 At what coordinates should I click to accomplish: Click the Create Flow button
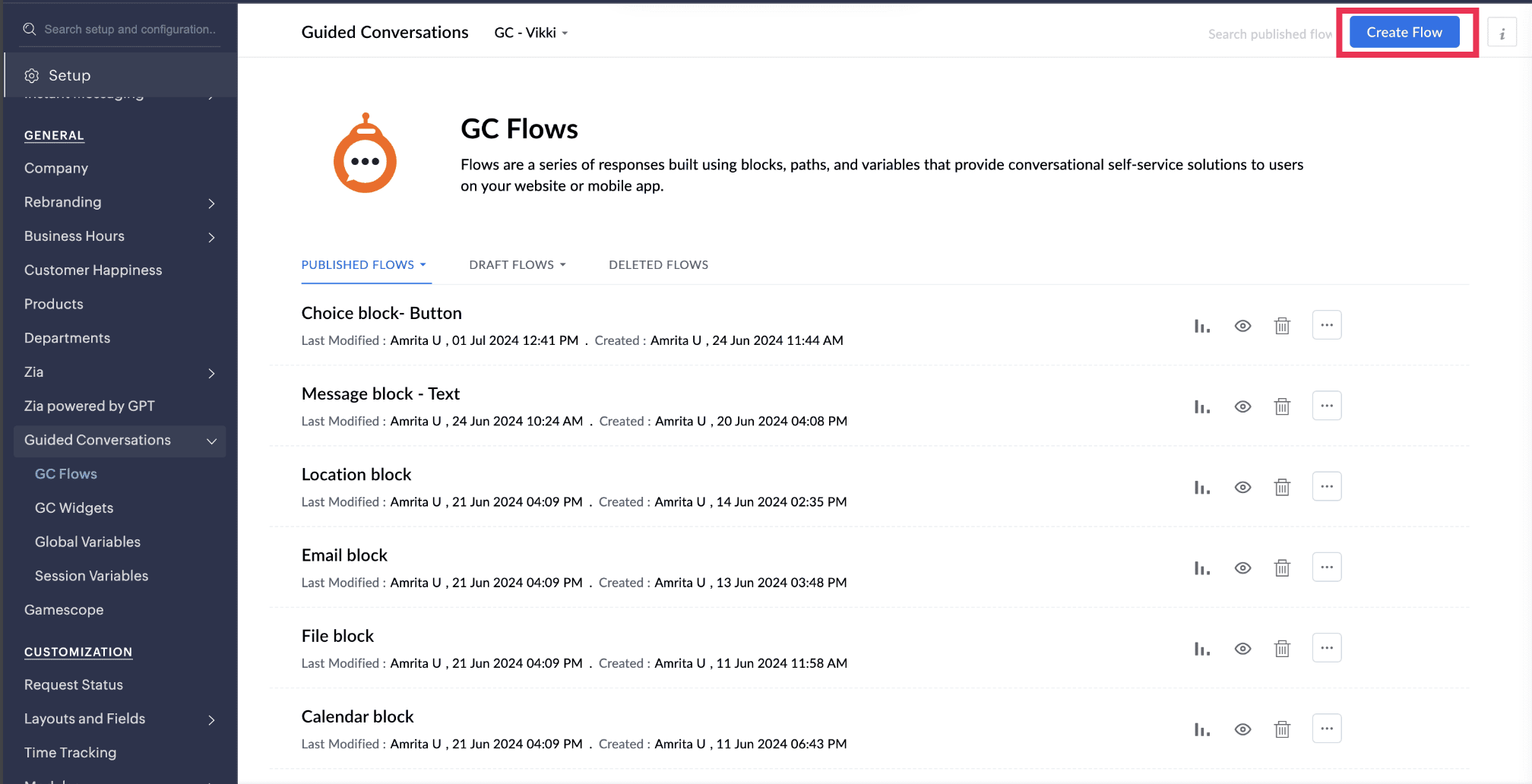click(1404, 33)
